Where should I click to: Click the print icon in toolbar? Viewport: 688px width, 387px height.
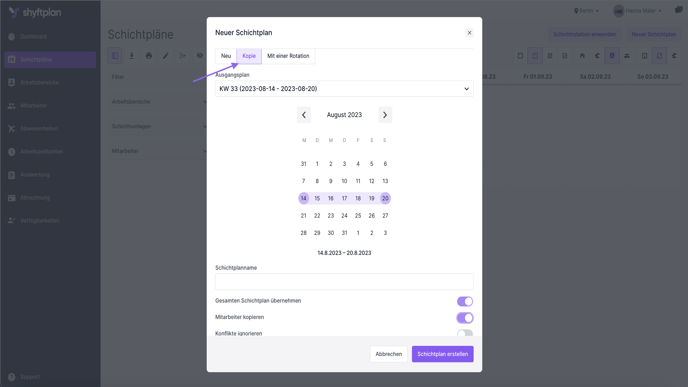pyautogui.click(x=149, y=56)
